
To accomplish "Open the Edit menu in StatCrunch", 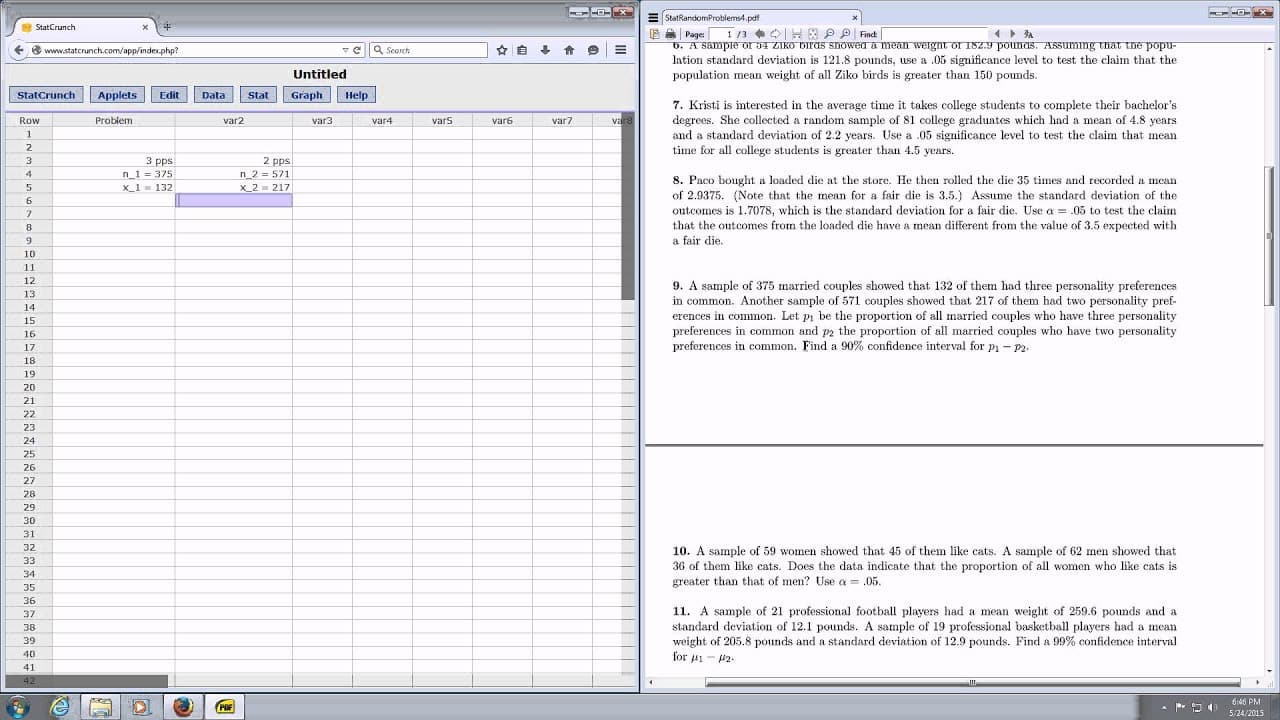I will coord(169,95).
